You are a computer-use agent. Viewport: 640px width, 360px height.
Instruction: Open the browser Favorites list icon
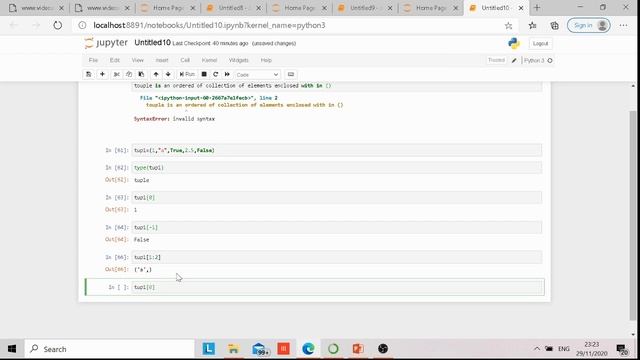point(532,26)
